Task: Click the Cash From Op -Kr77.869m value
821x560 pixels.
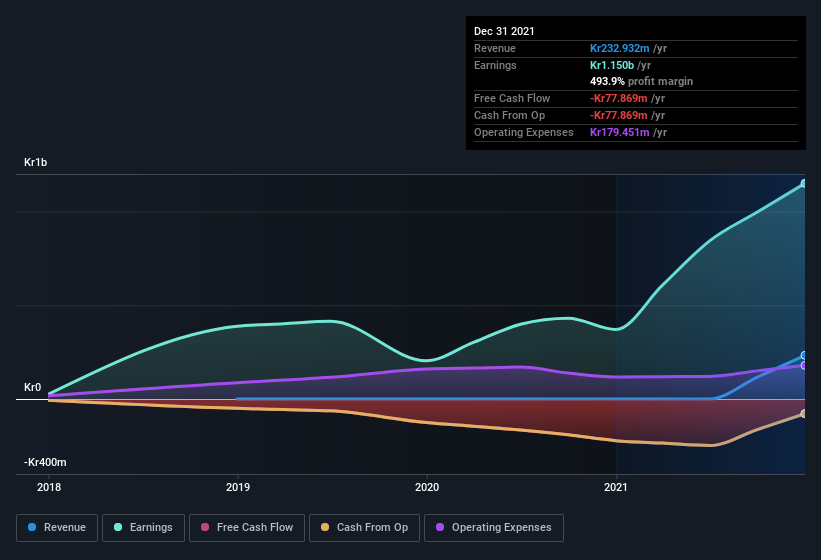Action: coord(619,115)
